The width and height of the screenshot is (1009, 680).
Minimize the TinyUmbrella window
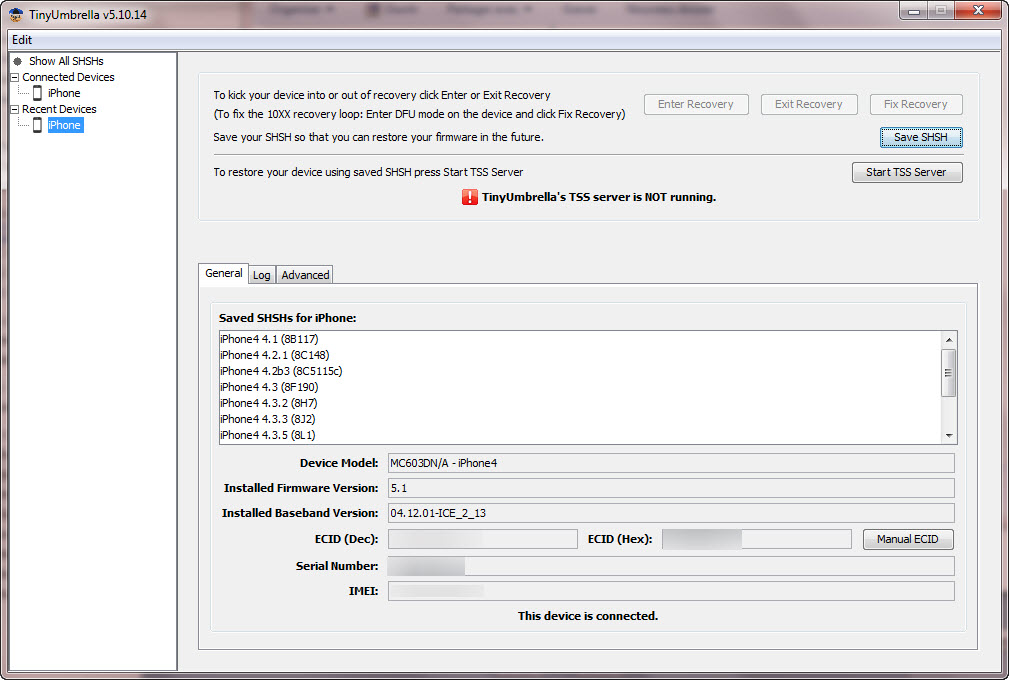pyautogui.click(x=914, y=10)
